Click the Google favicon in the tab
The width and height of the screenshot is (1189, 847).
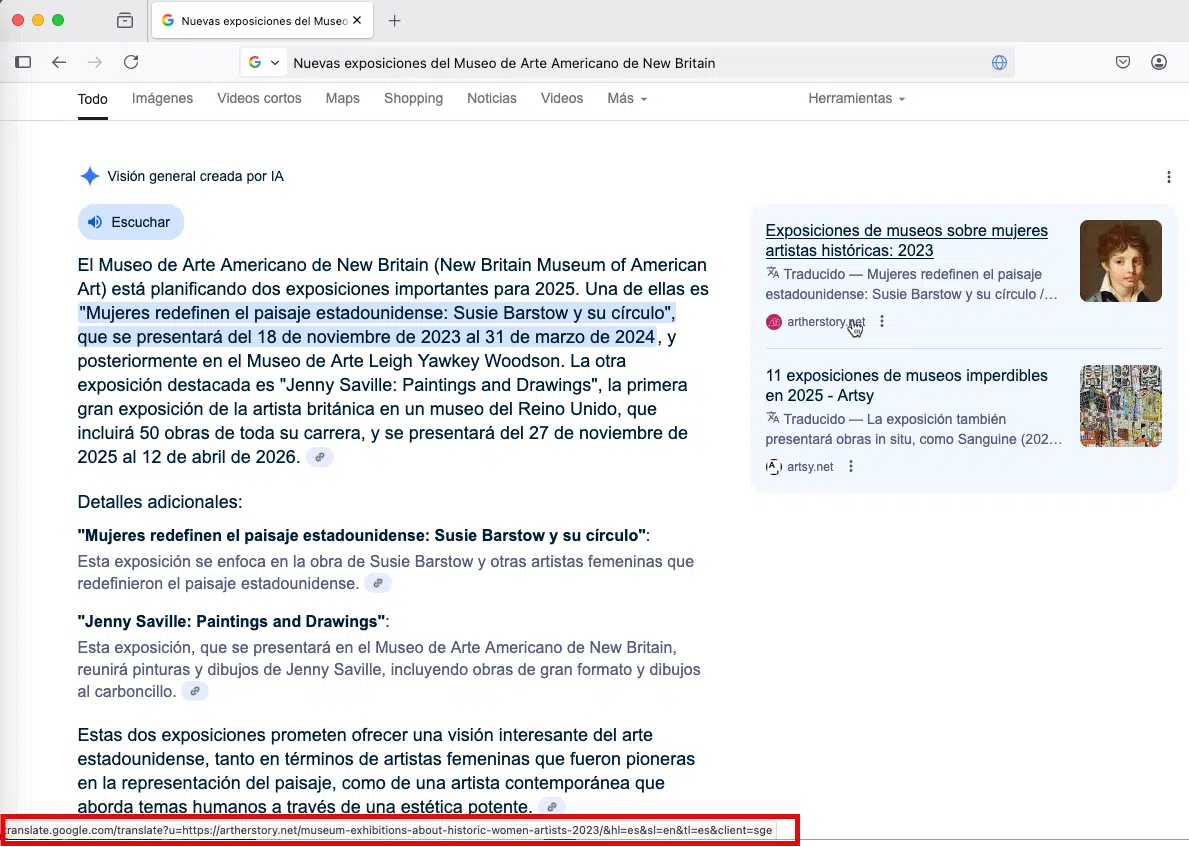click(x=168, y=20)
